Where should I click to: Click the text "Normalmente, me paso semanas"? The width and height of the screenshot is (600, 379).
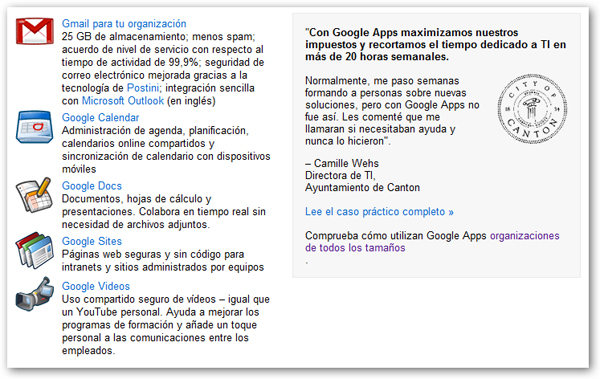pyautogui.click(x=382, y=81)
